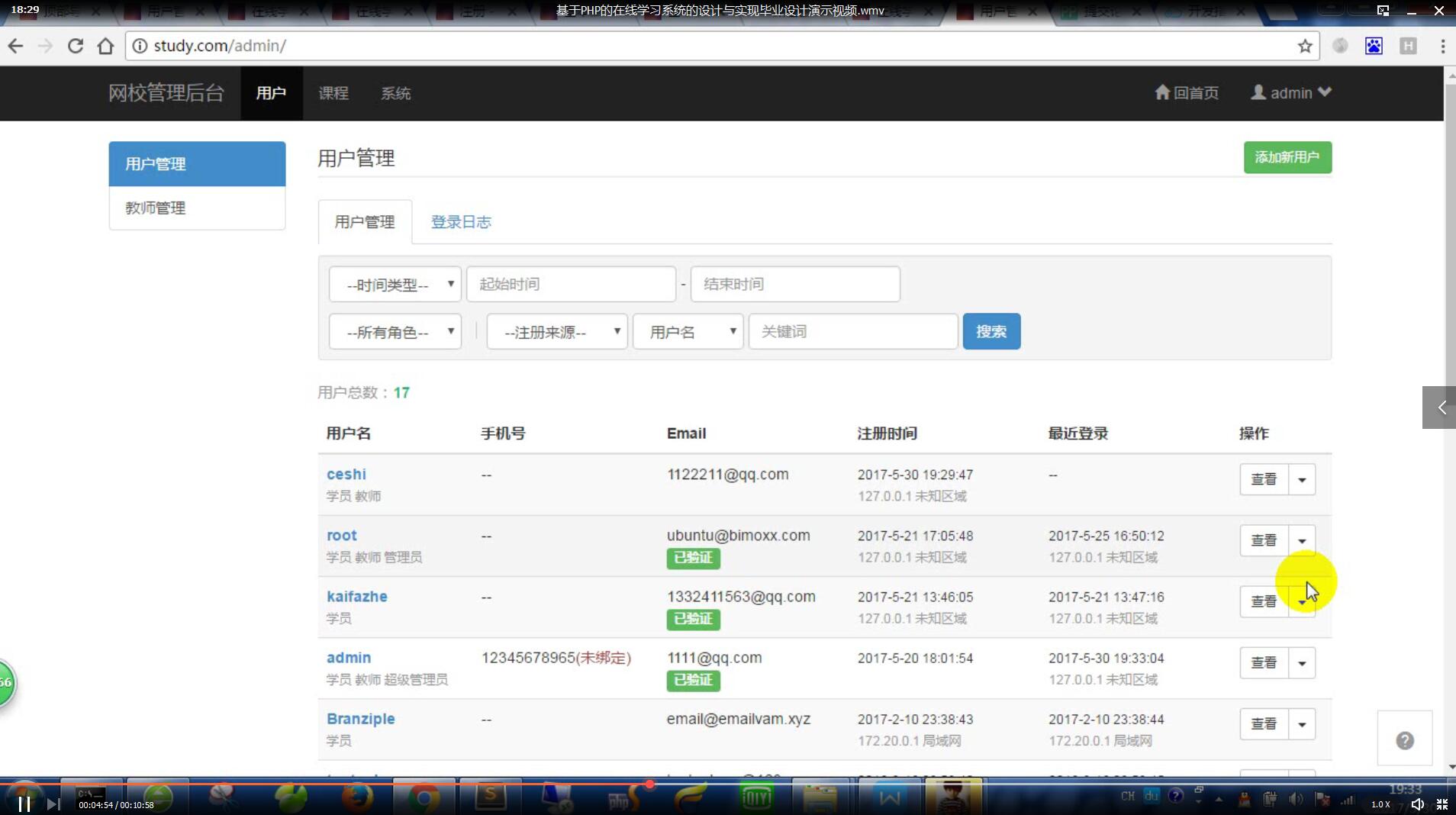The image size is (1456, 815).
Task: Switch to the 用户管理 tab
Action: coord(365,222)
